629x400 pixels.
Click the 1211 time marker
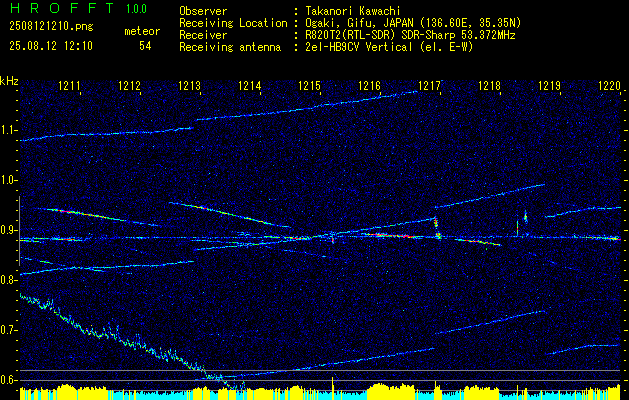tap(69, 85)
